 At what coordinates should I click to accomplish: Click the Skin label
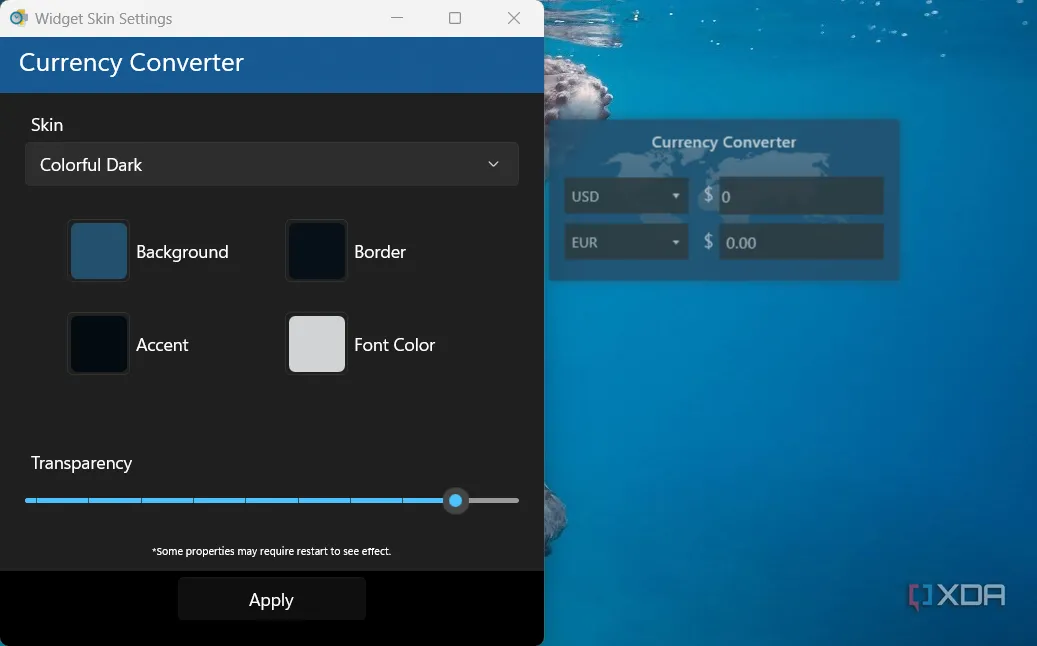pyautogui.click(x=47, y=124)
